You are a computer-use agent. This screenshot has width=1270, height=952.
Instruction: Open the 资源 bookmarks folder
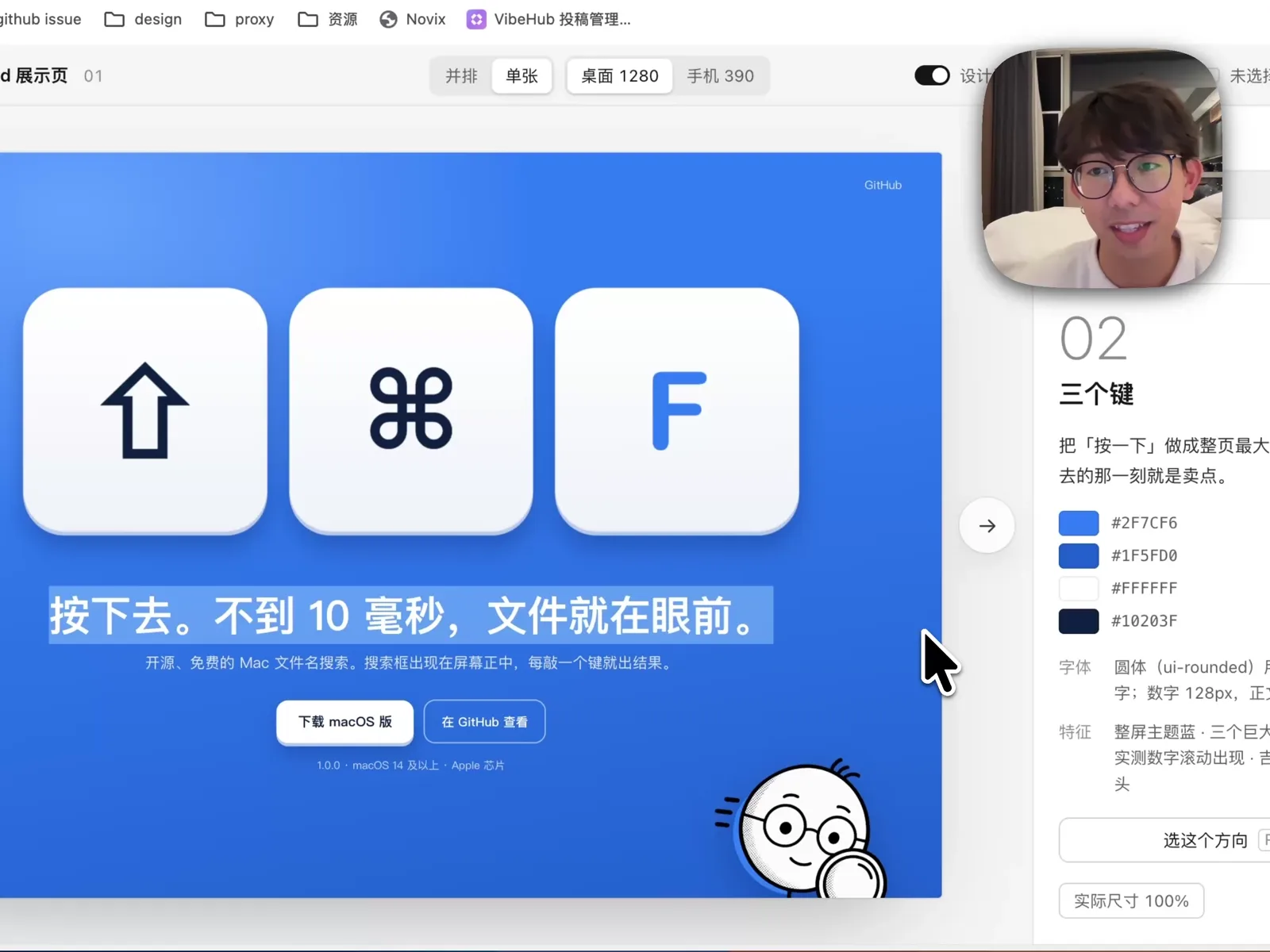(328, 19)
